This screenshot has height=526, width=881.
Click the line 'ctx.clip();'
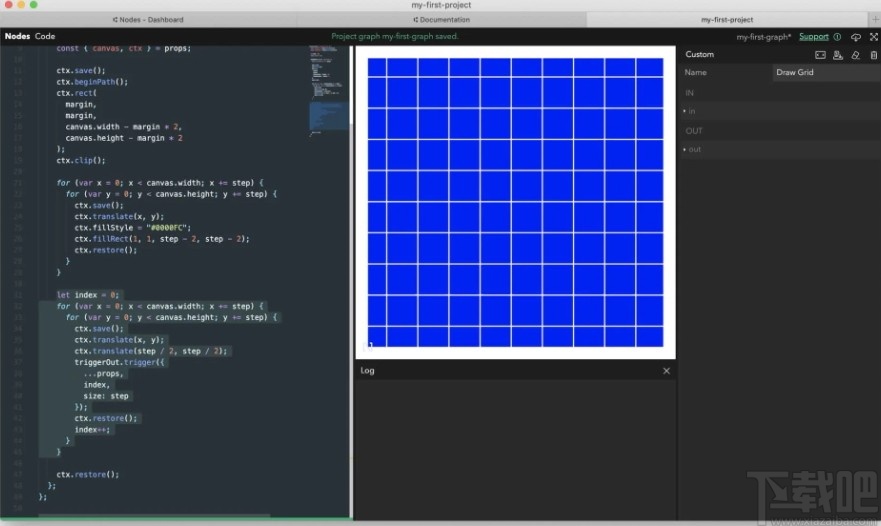(x=81, y=161)
